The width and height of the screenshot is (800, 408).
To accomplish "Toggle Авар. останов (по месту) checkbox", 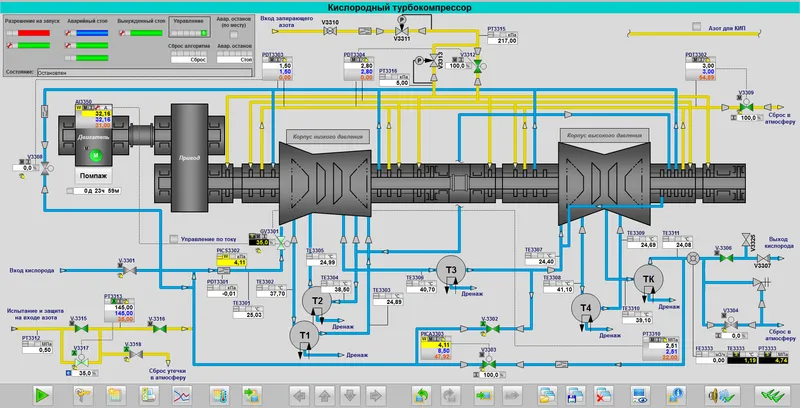I will (233, 35).
